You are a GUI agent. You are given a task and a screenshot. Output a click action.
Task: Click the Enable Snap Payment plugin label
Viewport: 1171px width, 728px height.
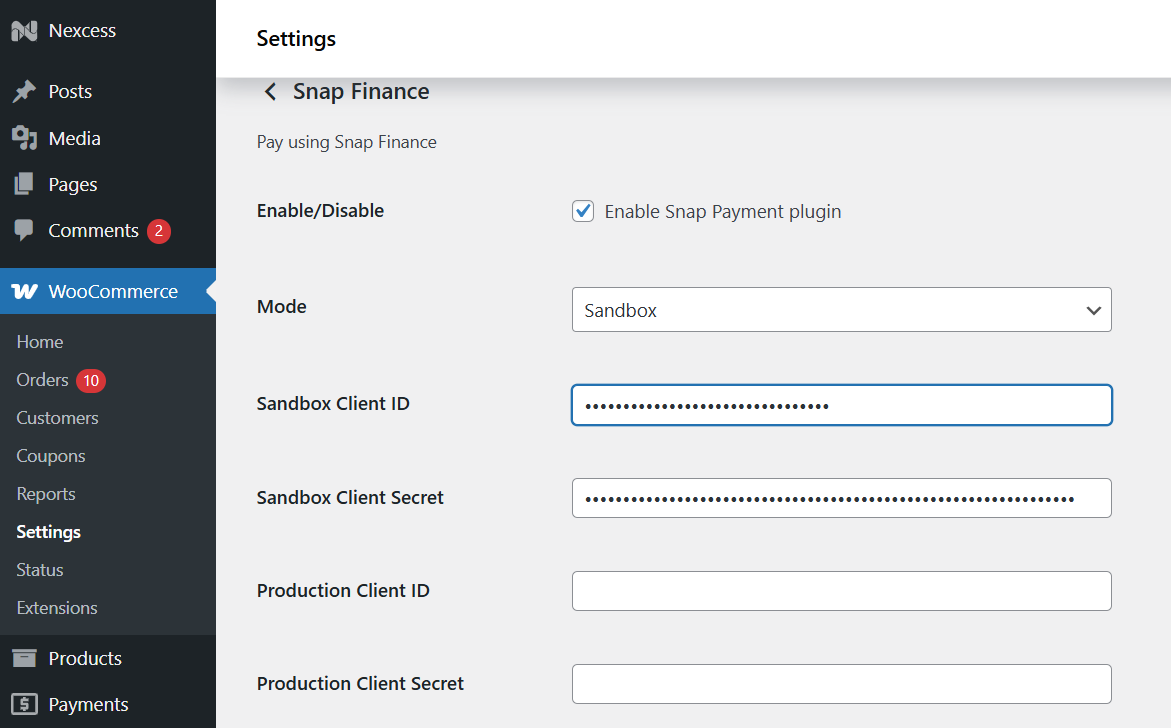[x=723, y=212]
